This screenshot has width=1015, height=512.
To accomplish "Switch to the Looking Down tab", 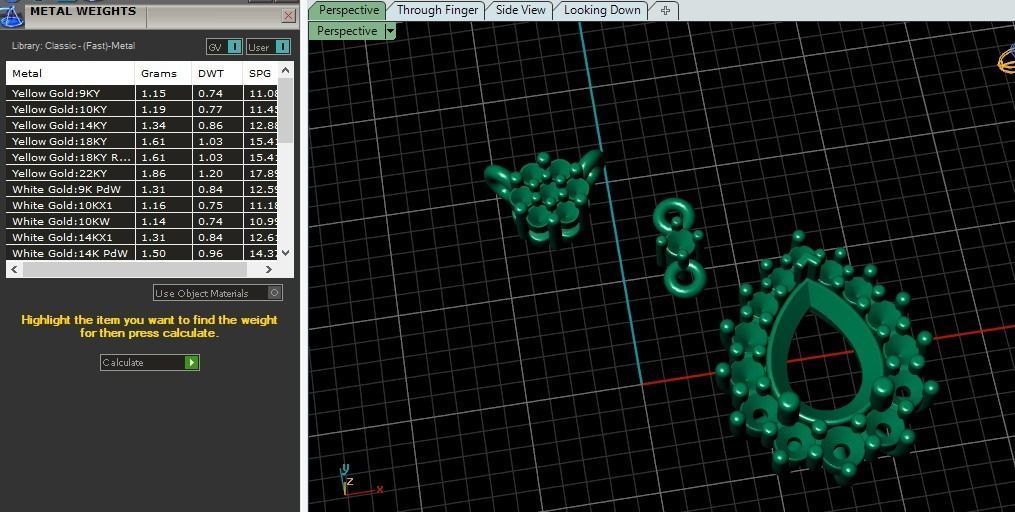I will (602, 10).
